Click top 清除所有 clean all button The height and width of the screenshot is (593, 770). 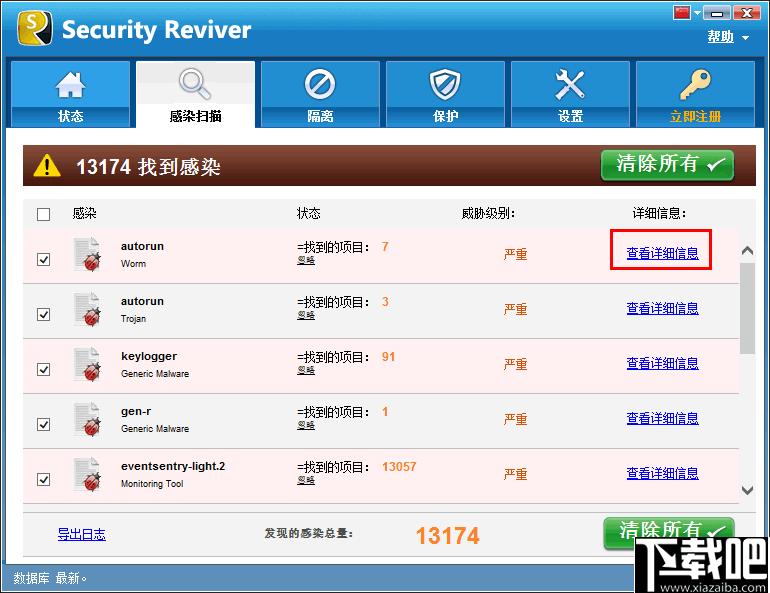pyautogui.click(x=667, y=165)
